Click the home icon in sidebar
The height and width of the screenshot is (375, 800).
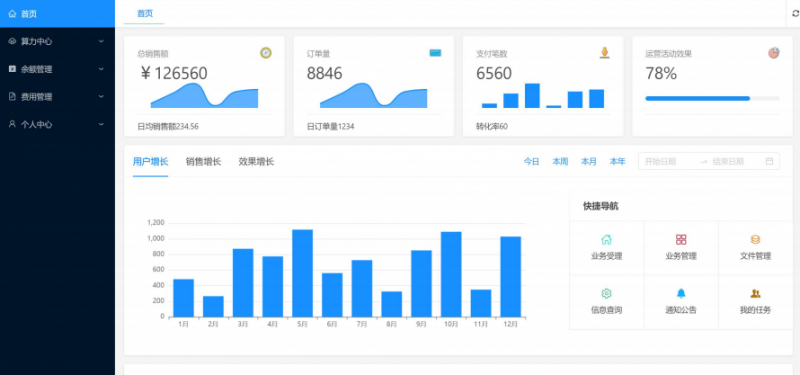point(12,14)
